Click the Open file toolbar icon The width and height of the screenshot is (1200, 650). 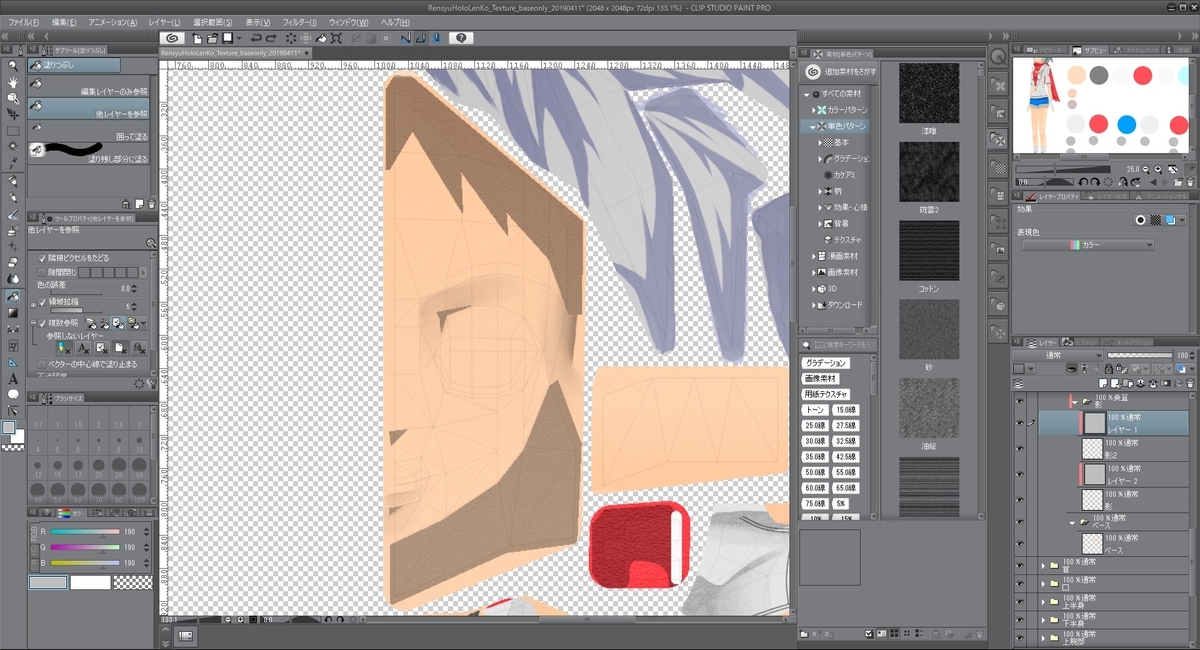[212, 37]
